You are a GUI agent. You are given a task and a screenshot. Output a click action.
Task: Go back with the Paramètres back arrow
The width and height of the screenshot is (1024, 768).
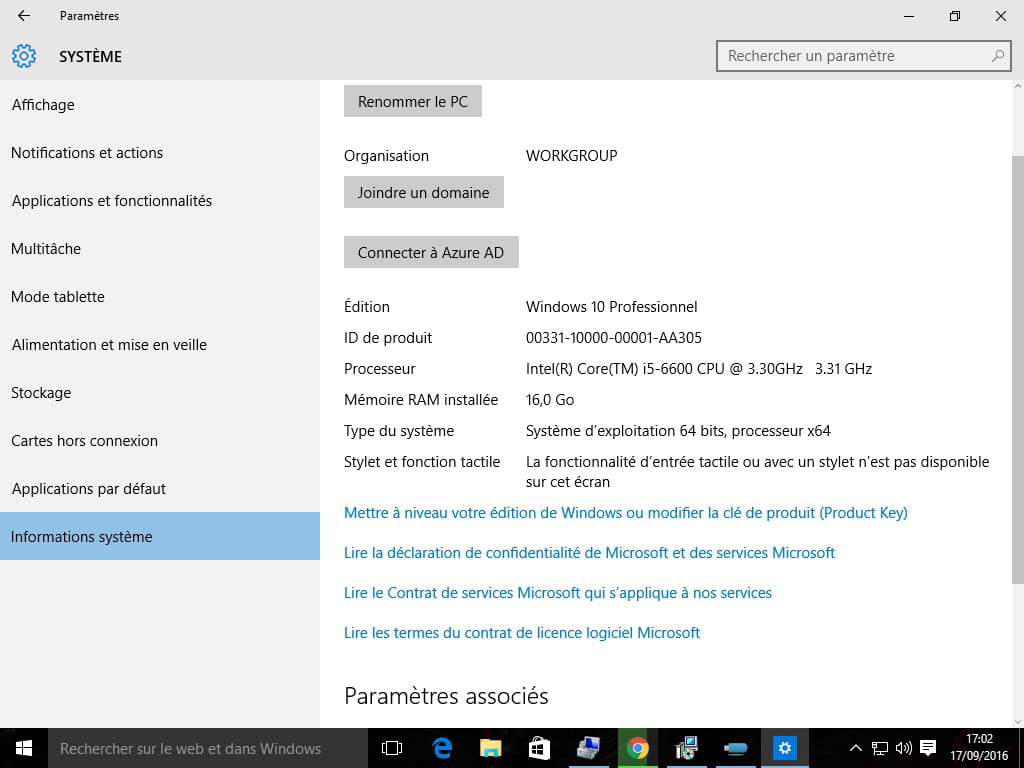[24, 16]
